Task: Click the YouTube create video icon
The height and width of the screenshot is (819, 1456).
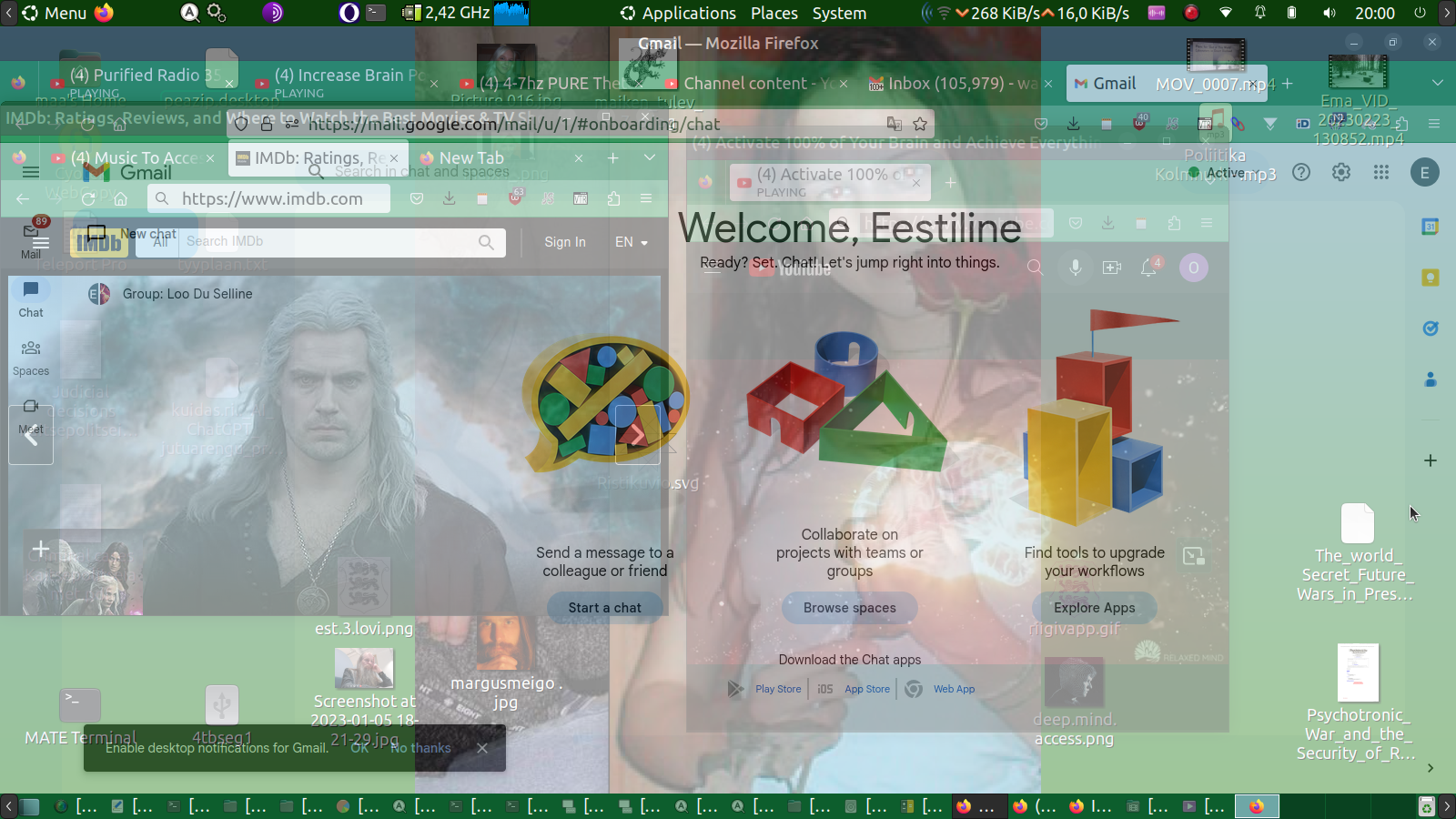Action: tap(1112, 267)
